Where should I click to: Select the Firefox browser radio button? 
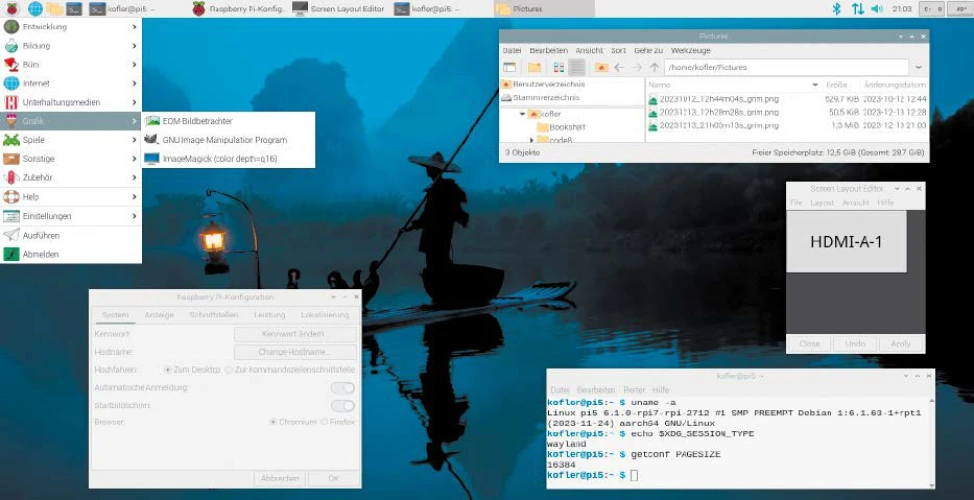coord(325,422)
